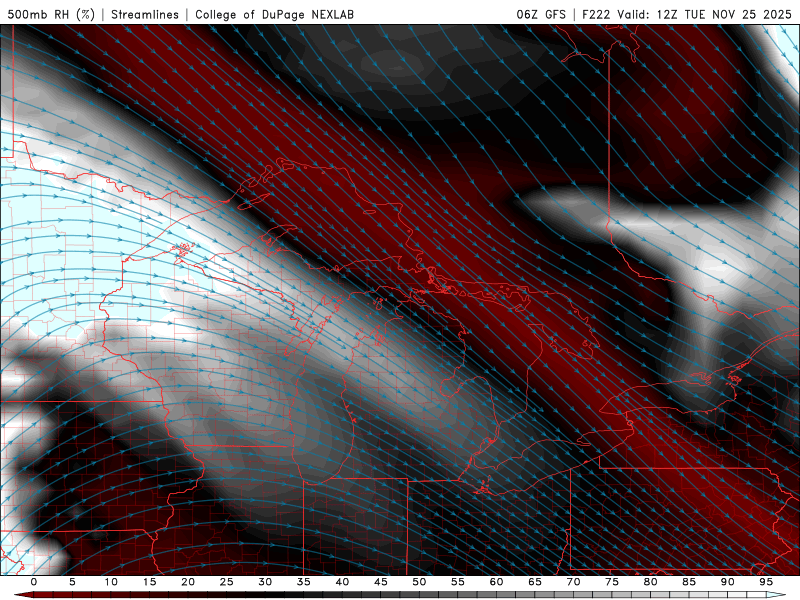Select the '50' color scale label
The width and height of the screenshot is (800, 600).
pos(419,582)
